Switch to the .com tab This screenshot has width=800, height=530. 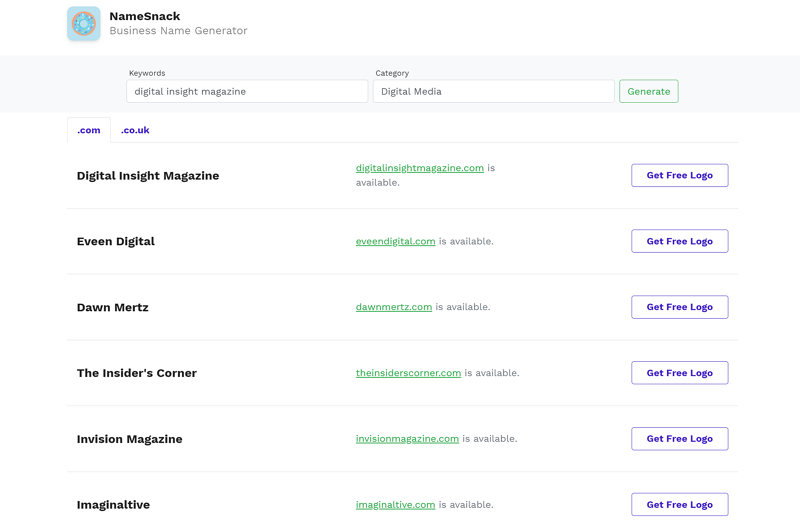point(89,130)
